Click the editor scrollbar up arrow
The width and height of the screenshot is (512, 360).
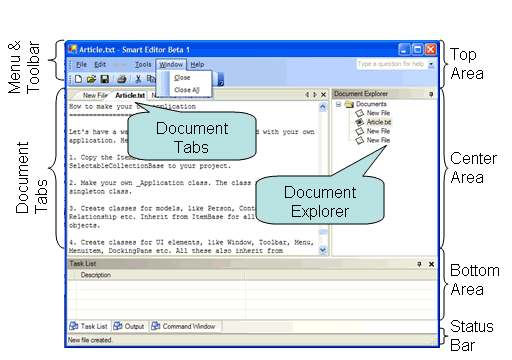point(323,107)
